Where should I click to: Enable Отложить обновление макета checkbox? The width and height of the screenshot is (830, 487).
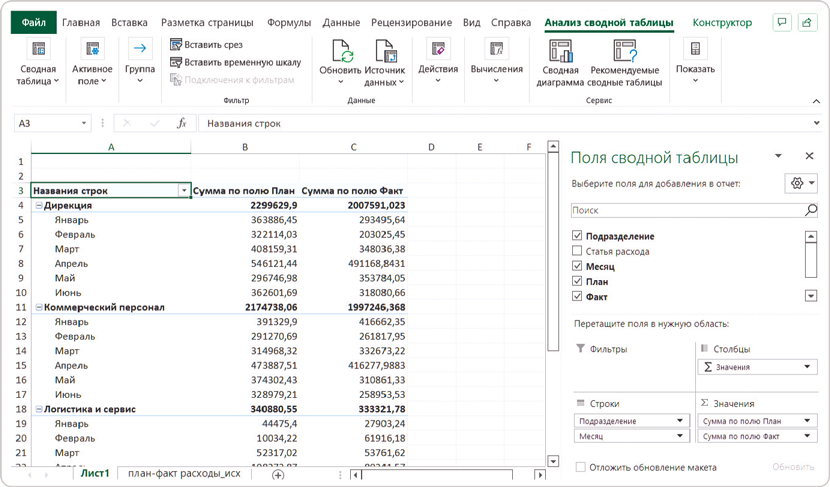580,467
